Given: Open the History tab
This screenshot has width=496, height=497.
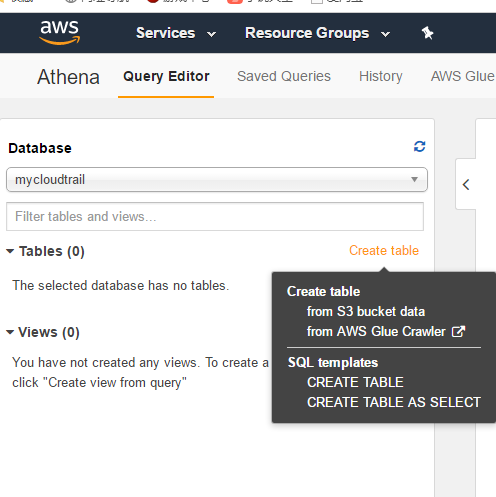Looking at the screenshot, I should pos(381,76).
